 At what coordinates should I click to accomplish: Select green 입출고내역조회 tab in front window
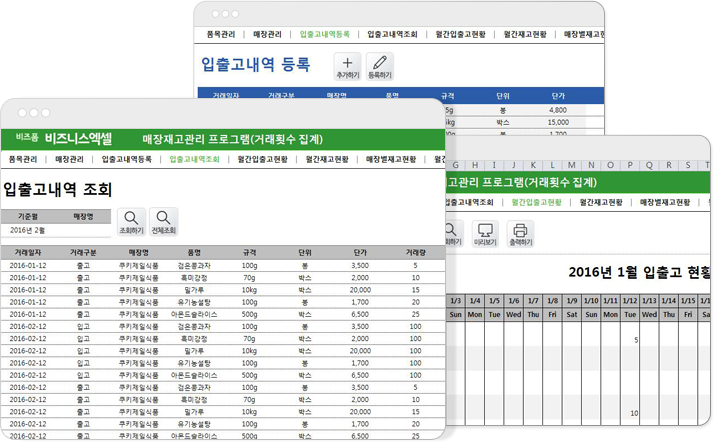click(194, 159)
